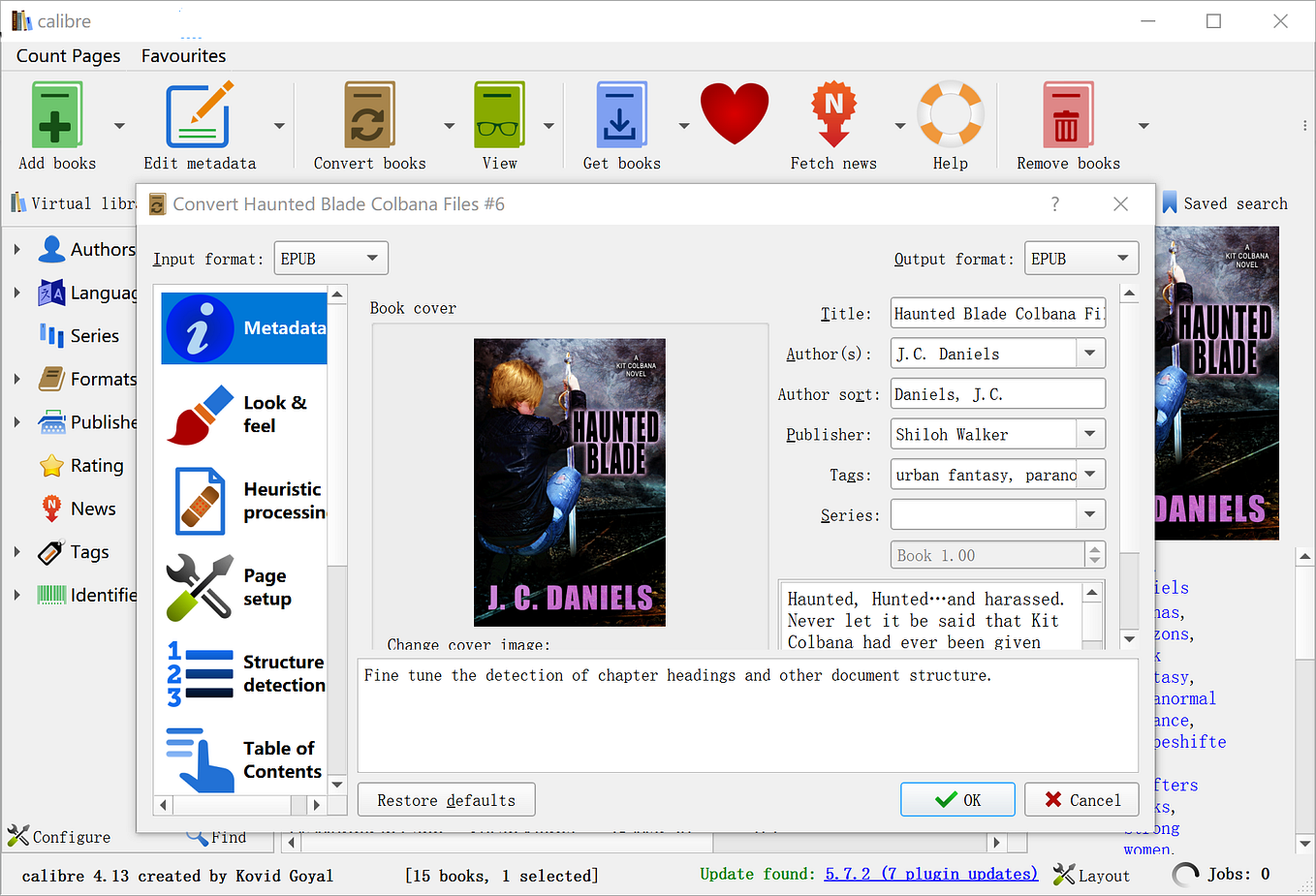Open Heuristic processing settings

(244, 501)
